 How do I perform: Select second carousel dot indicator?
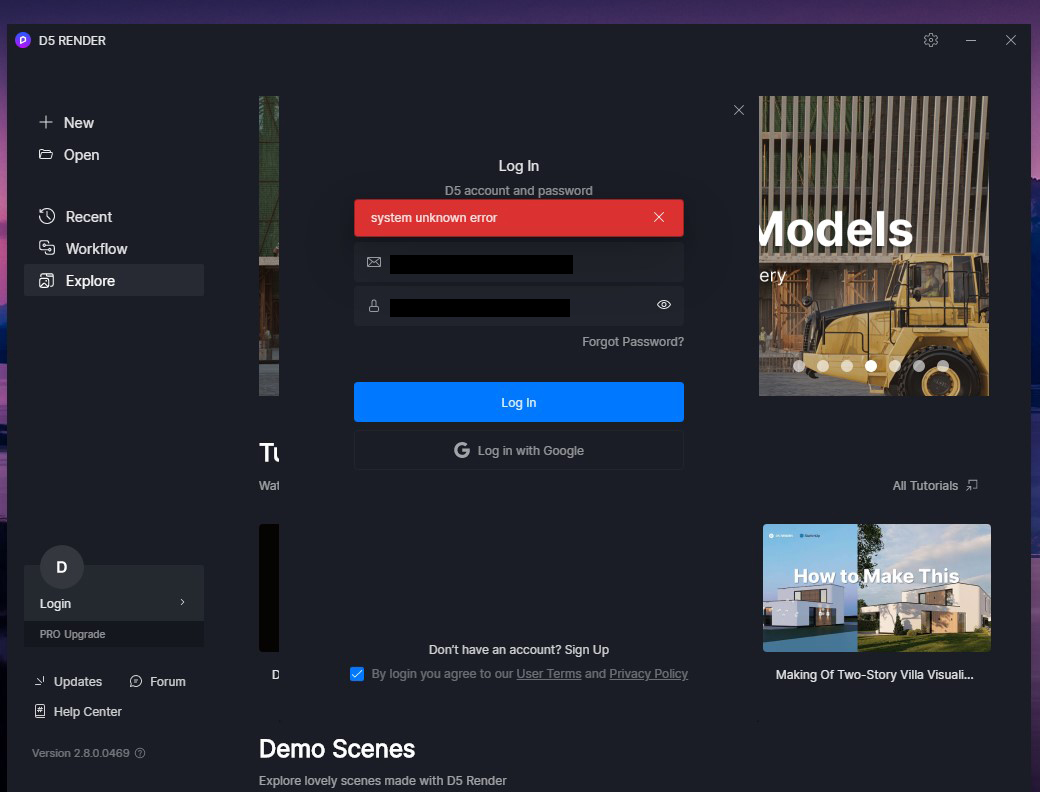pyautogui.click(x=823, y=365)
